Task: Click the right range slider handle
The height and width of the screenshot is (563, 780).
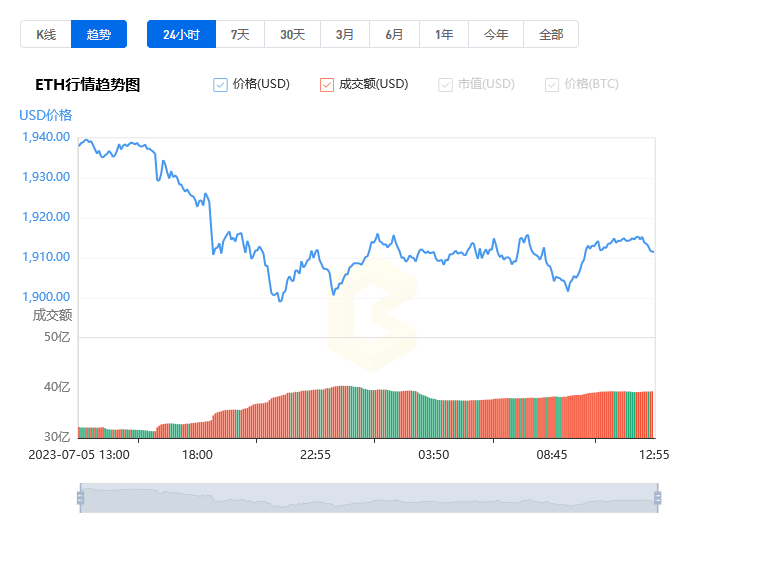Action: (x=658, y=498)
